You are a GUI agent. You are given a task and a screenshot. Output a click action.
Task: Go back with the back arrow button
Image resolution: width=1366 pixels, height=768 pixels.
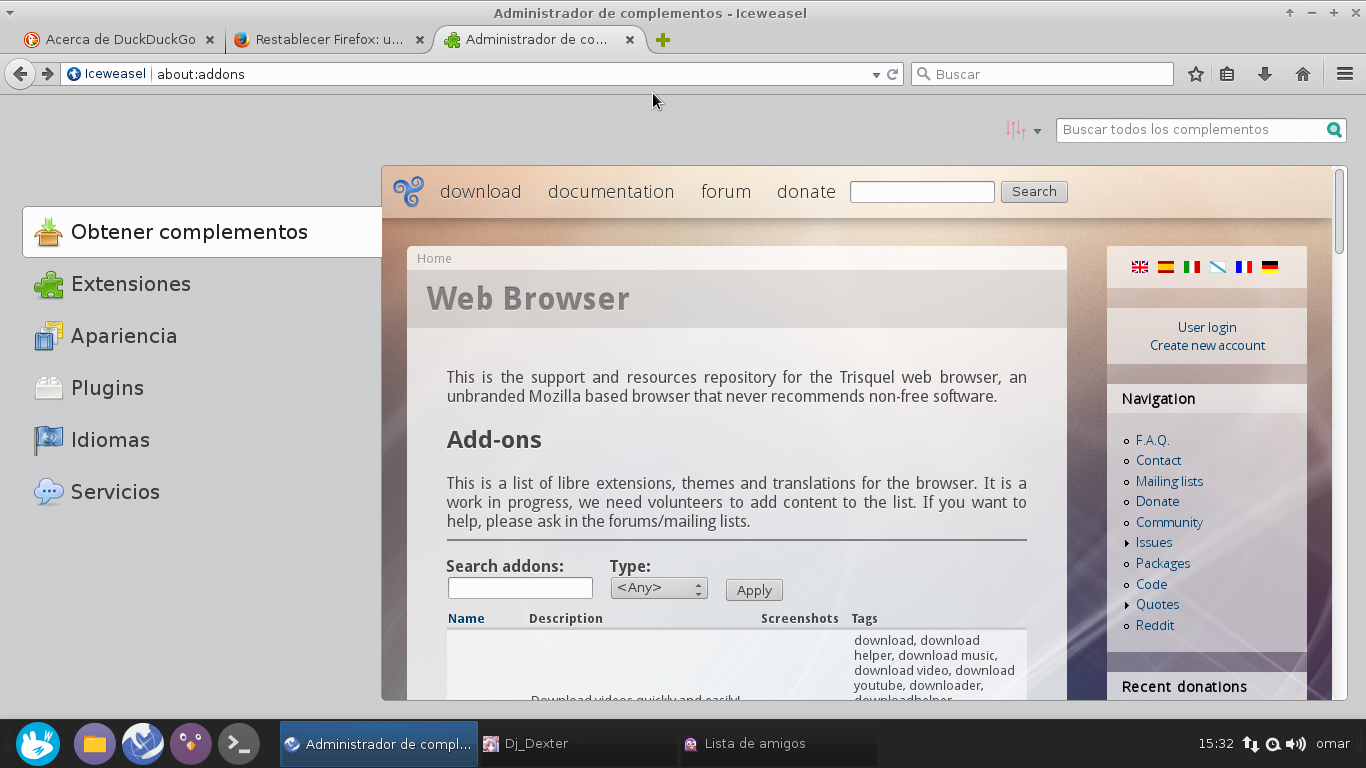pyautogui.click(x=20, y=74)
